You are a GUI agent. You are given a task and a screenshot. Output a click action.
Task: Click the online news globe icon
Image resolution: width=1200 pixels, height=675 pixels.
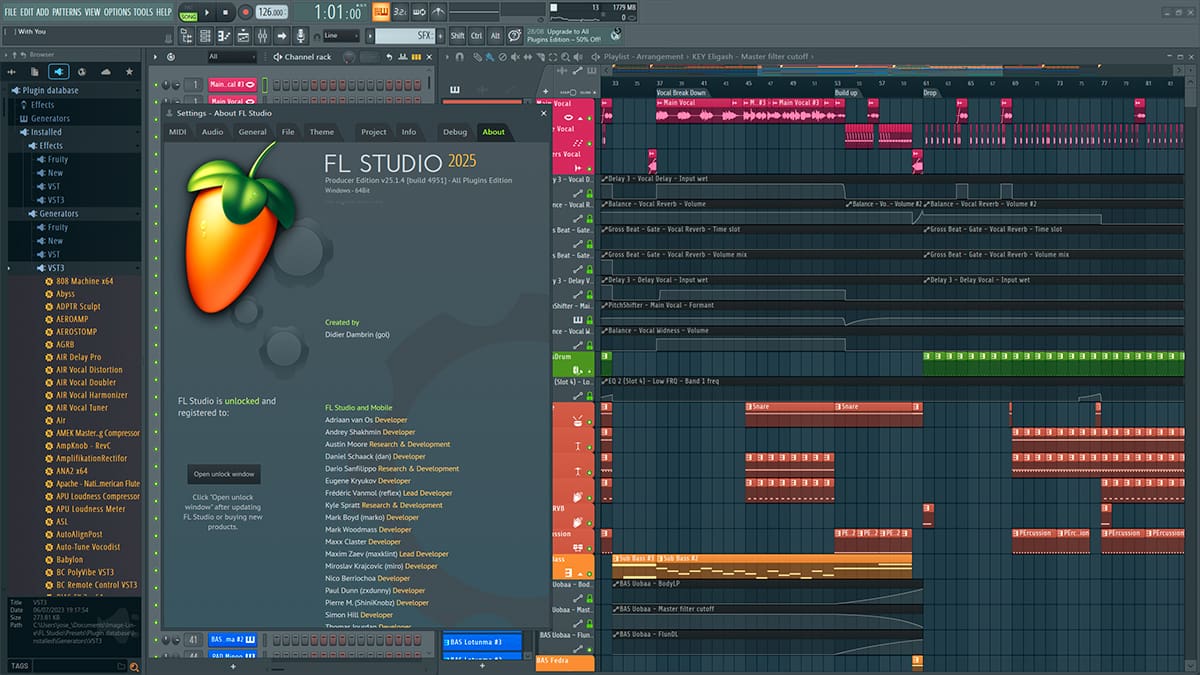click(x=614, y=36)
